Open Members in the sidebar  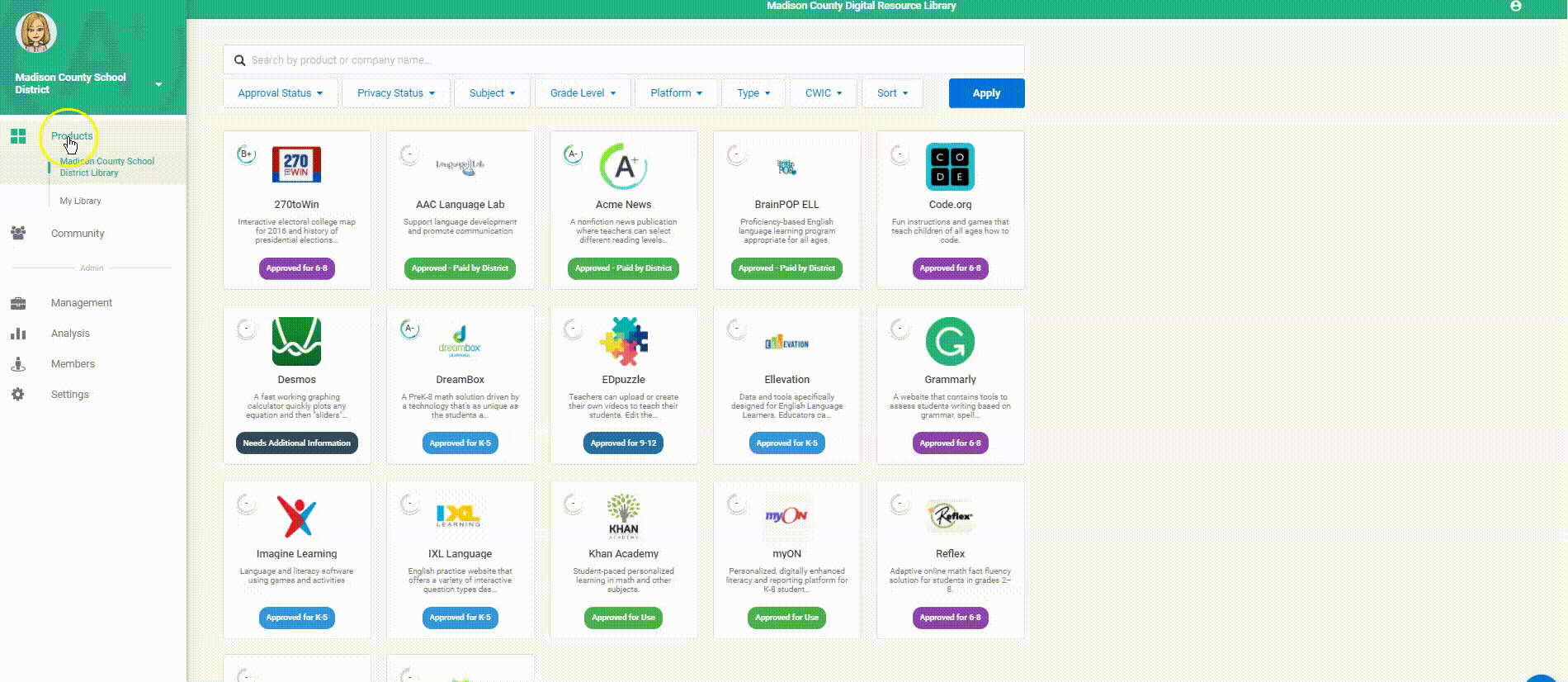[x=73, y=364]
